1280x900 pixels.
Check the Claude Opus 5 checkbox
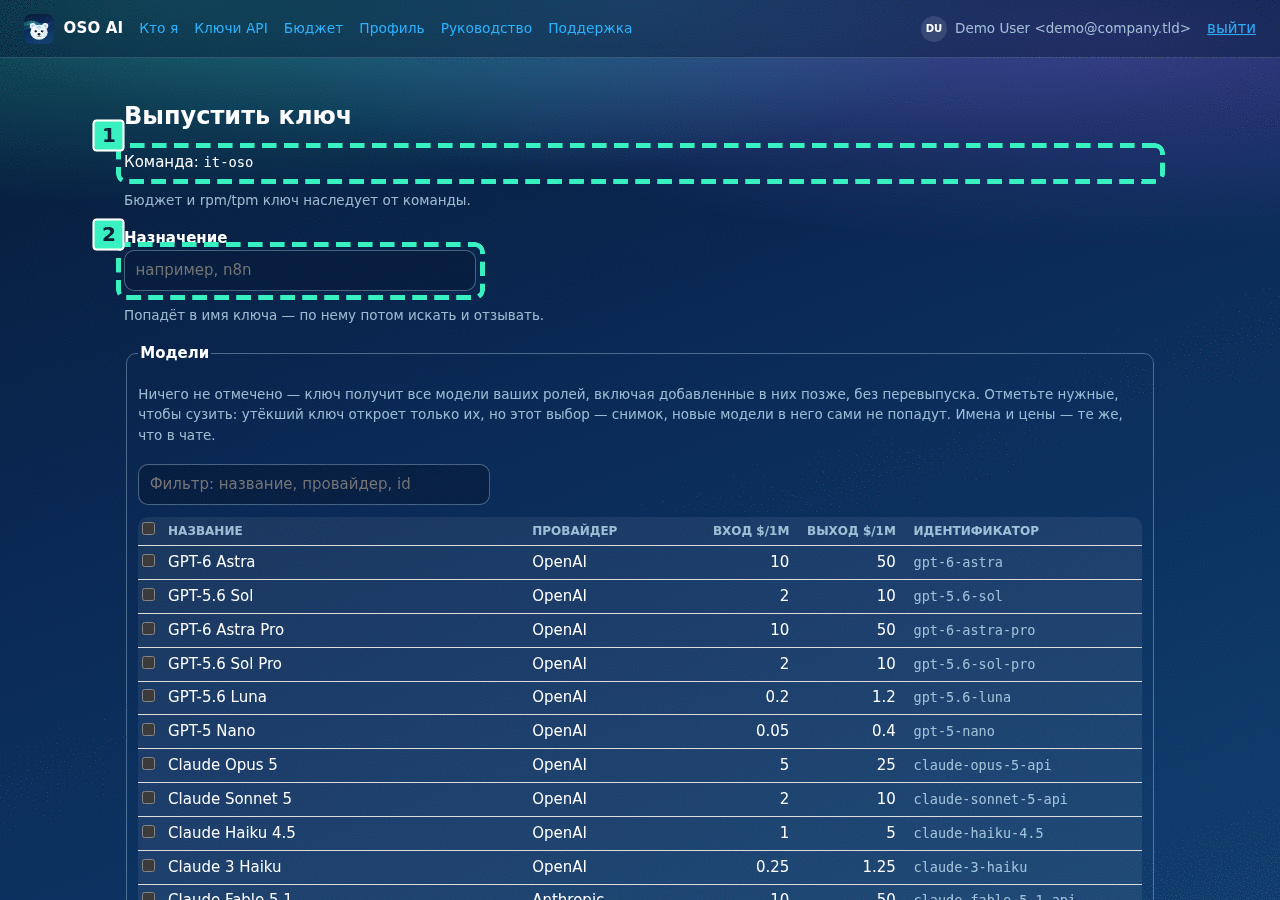tap(148, 764)
